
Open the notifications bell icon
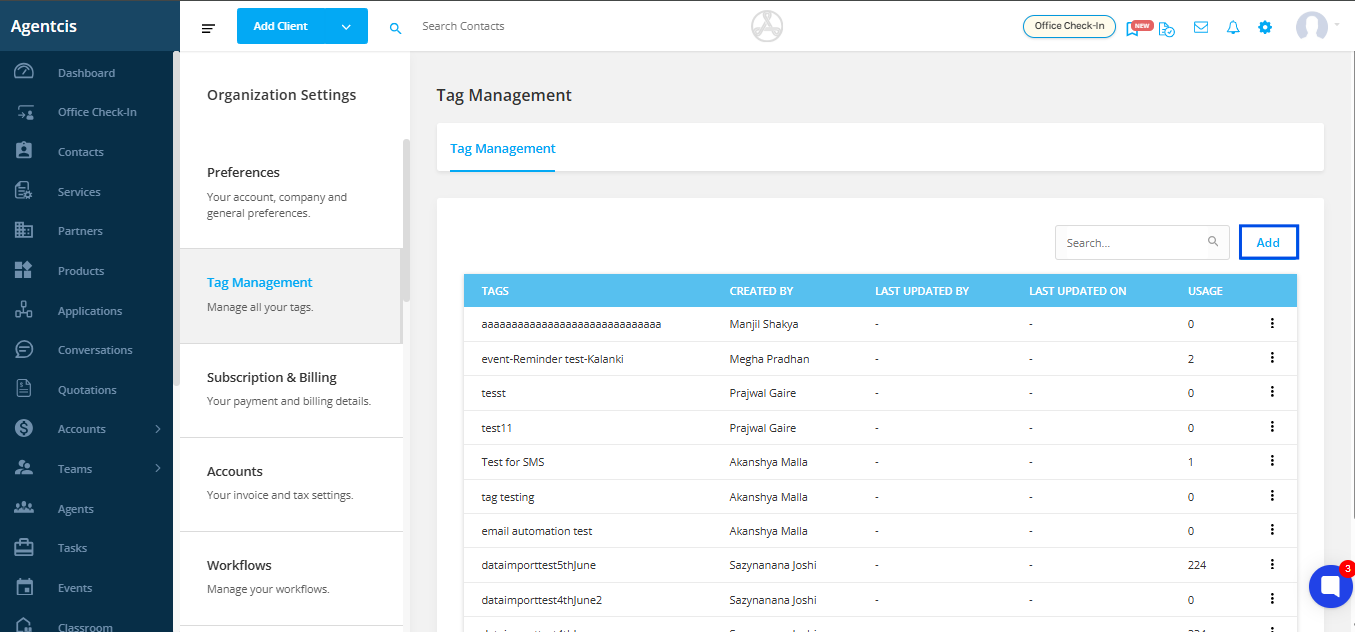click(x=1233, y=27)
